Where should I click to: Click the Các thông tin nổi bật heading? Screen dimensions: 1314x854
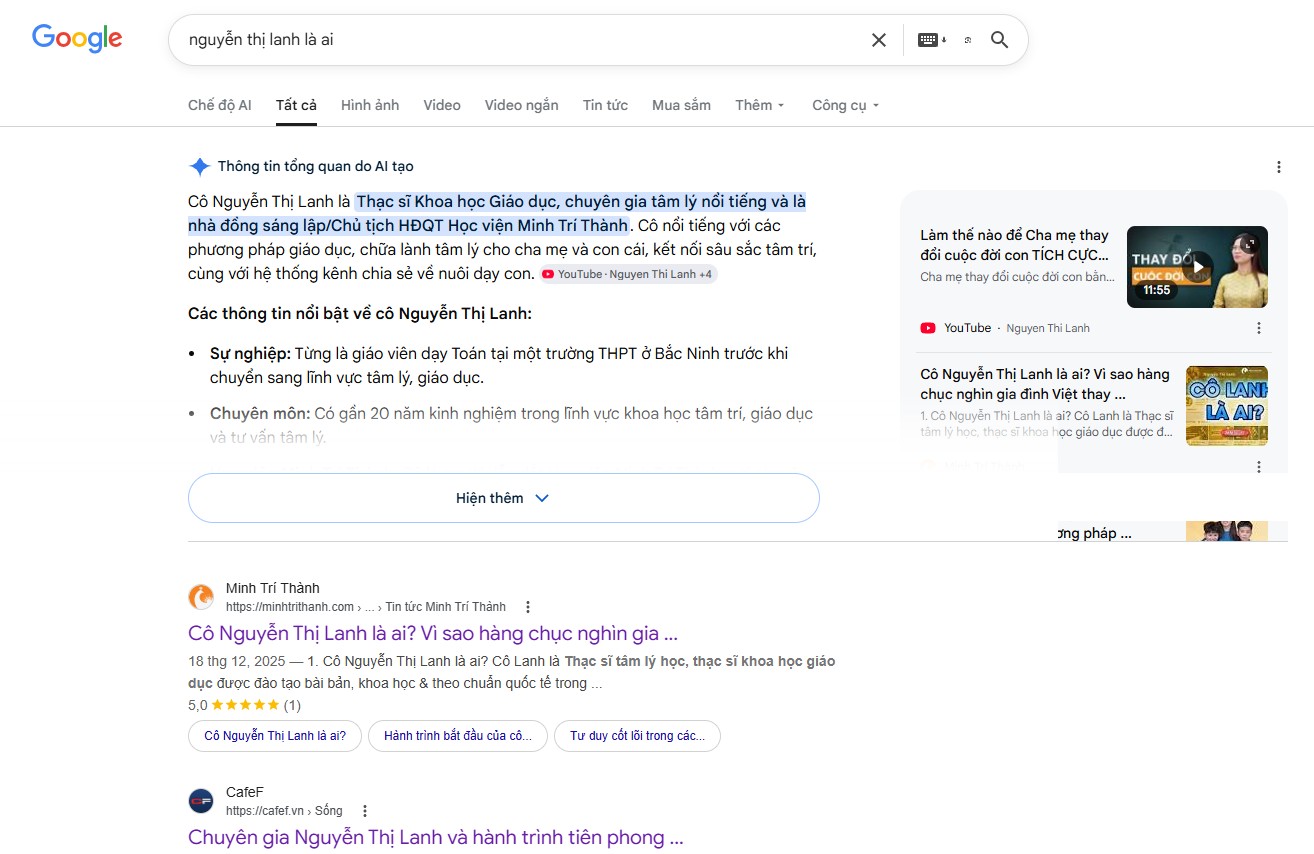click(360, 314)
